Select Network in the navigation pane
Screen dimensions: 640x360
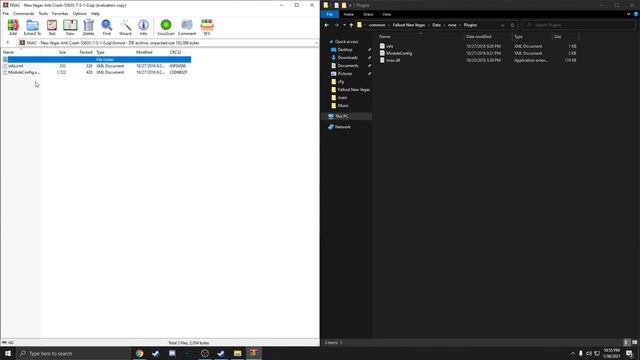(x=342, y=127)
